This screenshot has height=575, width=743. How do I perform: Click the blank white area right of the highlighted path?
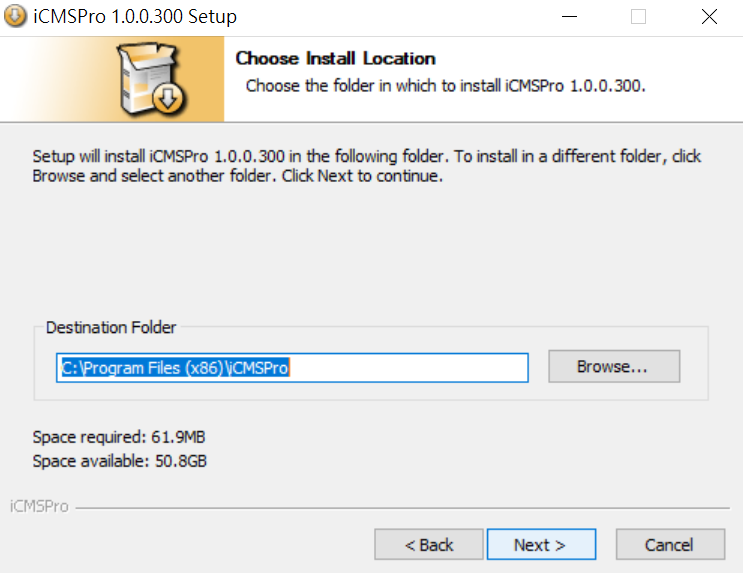point(408,367)
